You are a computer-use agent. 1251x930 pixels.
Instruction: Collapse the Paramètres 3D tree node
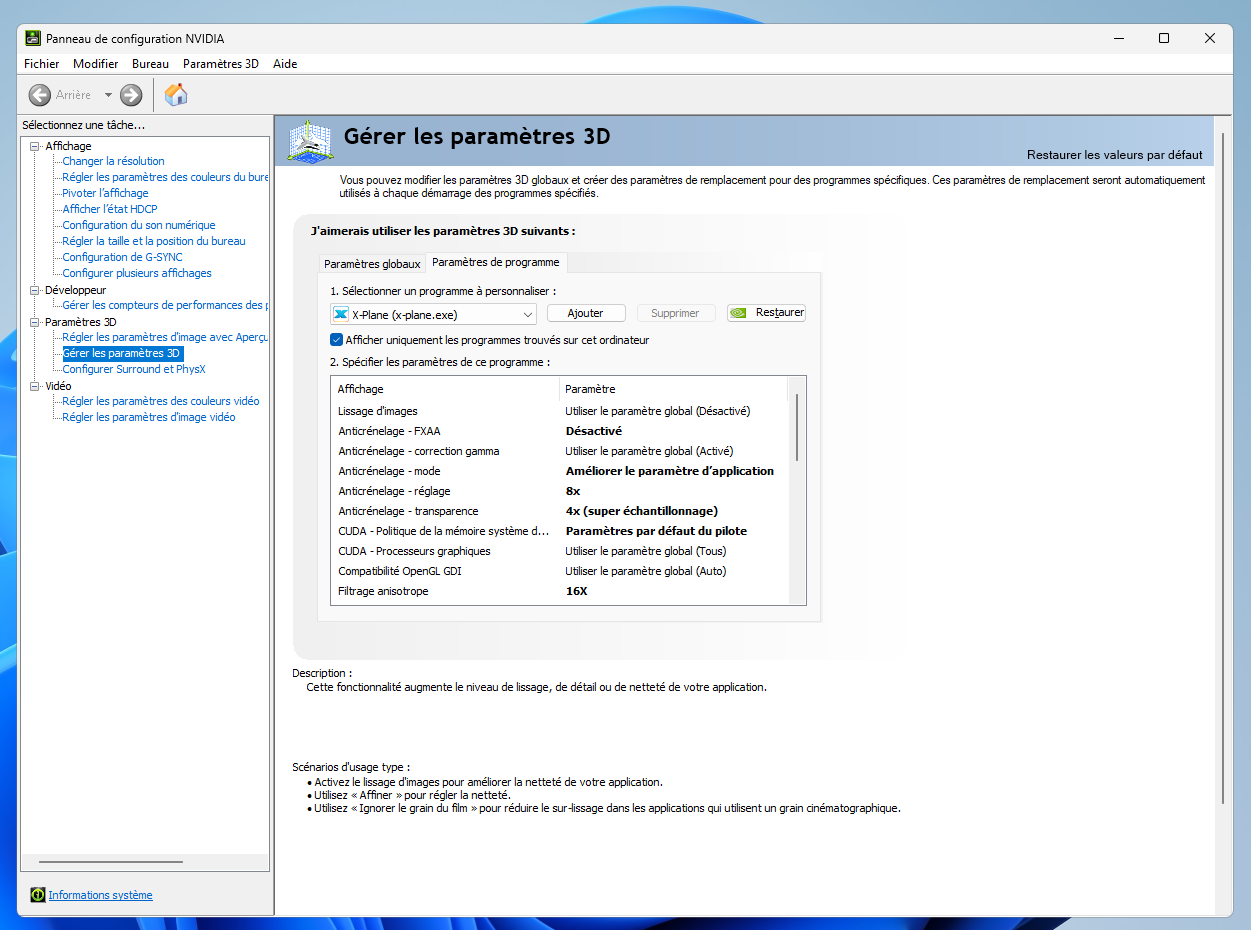point(35,322)
